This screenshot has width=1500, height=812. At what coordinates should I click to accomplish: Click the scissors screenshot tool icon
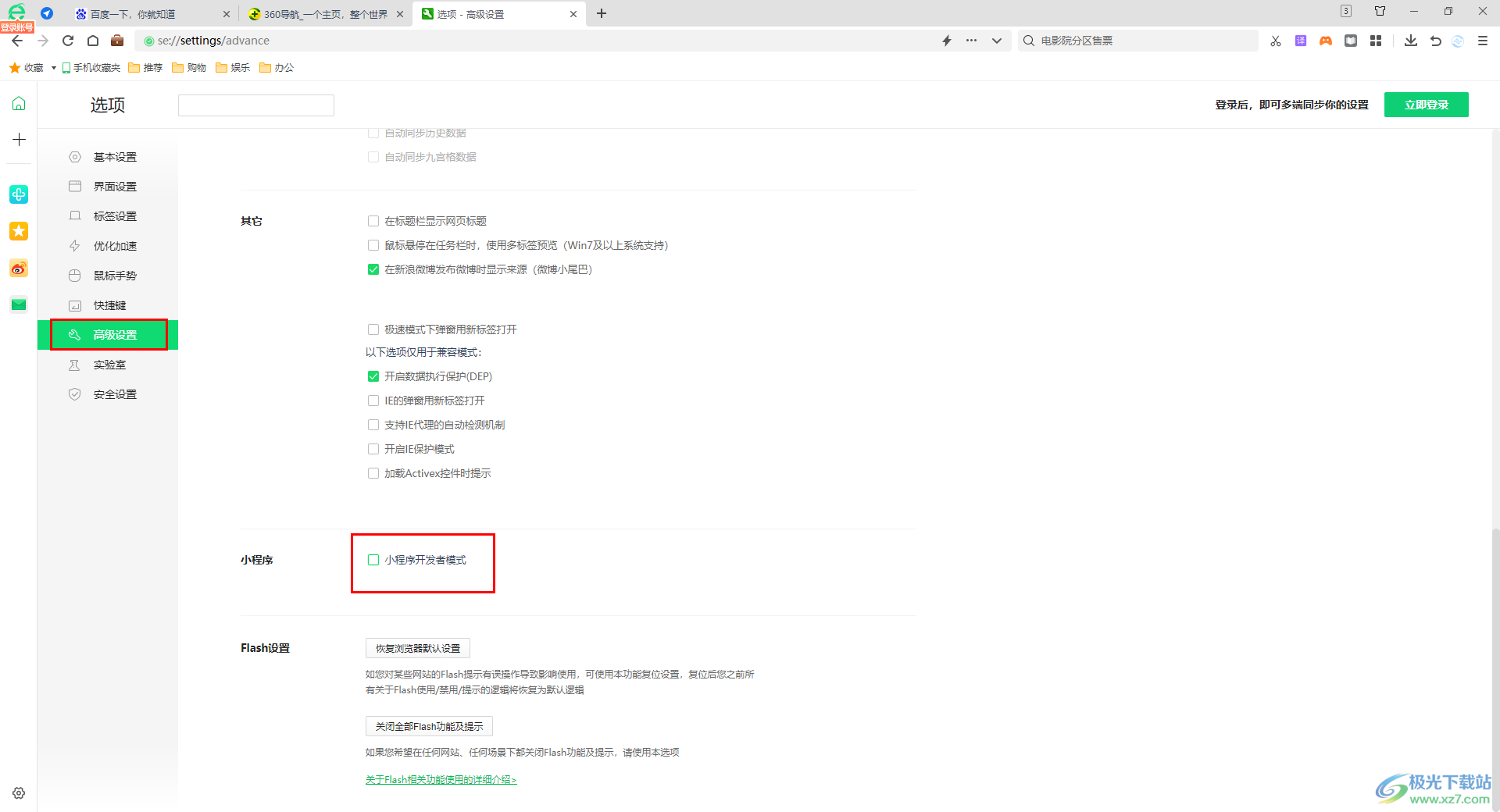click(x=1276, y=41)
